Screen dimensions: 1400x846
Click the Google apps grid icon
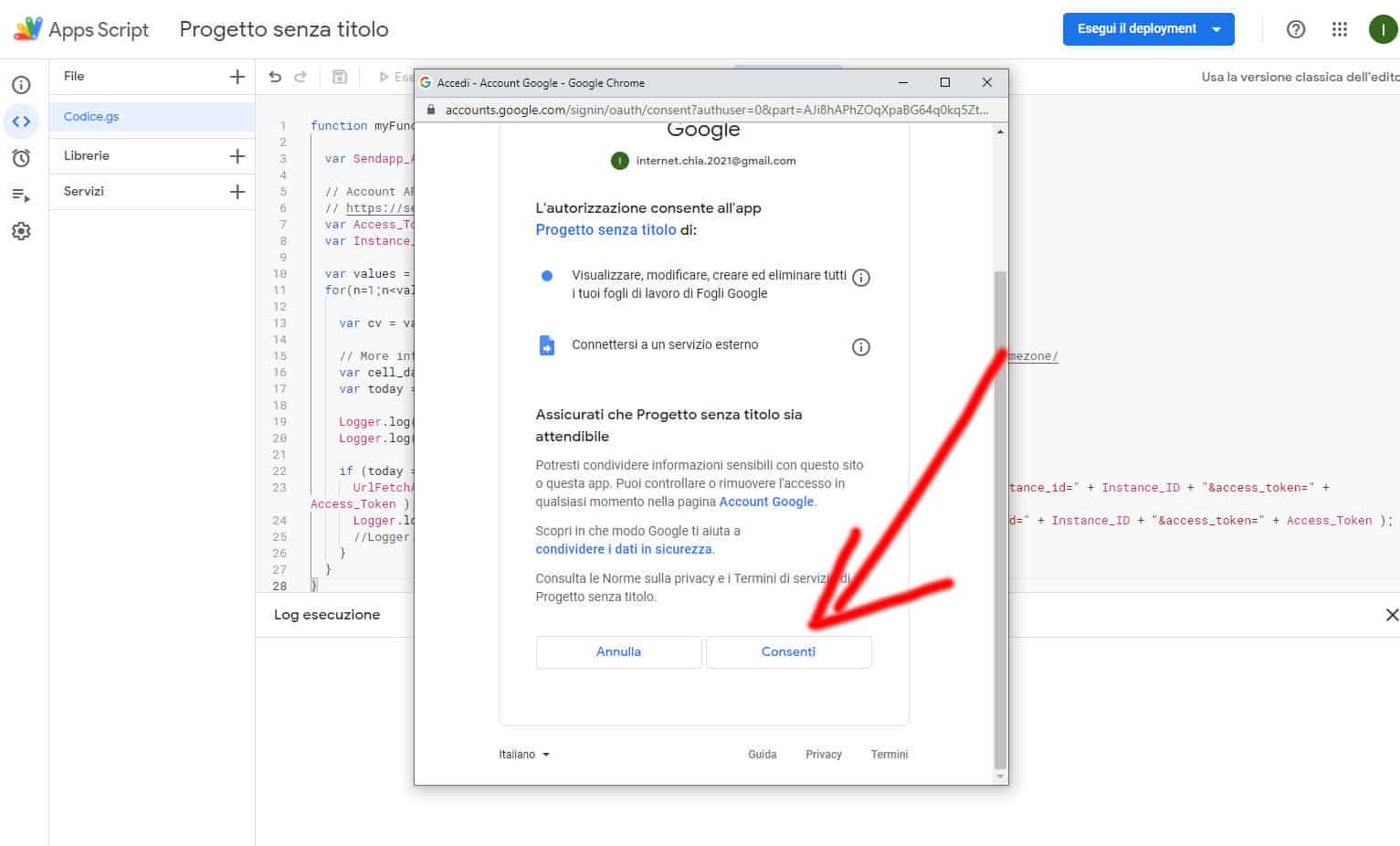click(1339, 29)
